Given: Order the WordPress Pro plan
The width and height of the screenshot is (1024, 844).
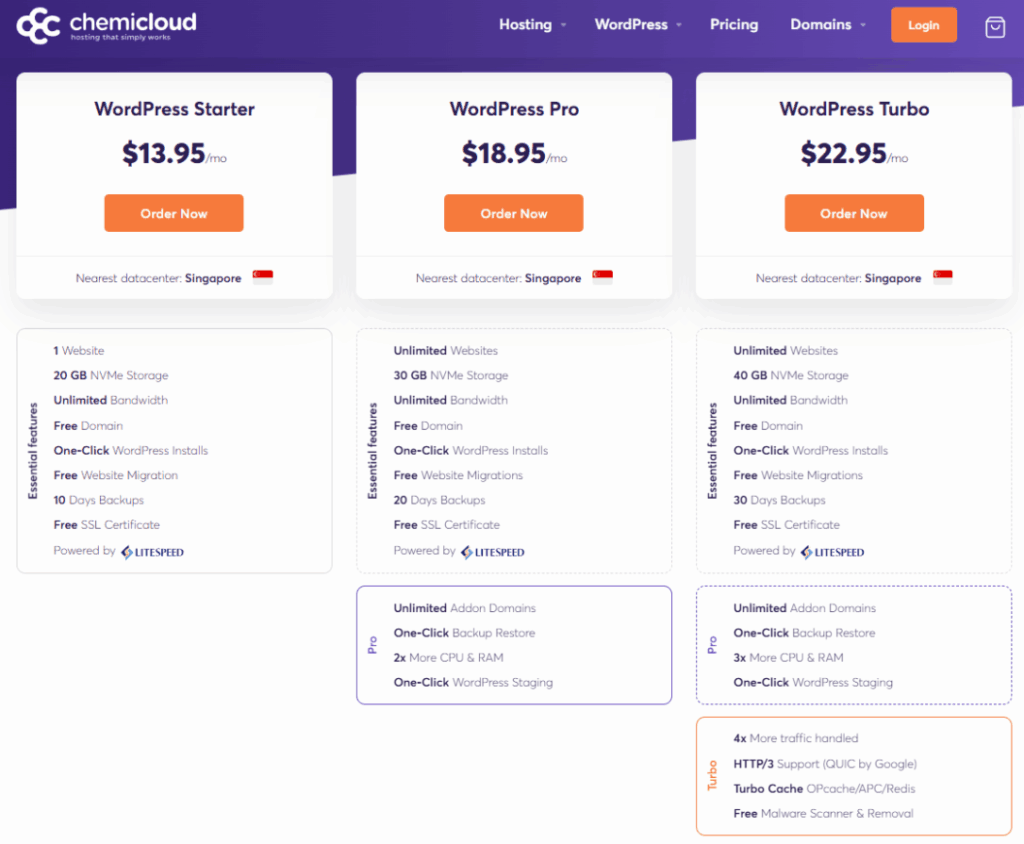Looking at the screenshot, I should 514,213.
